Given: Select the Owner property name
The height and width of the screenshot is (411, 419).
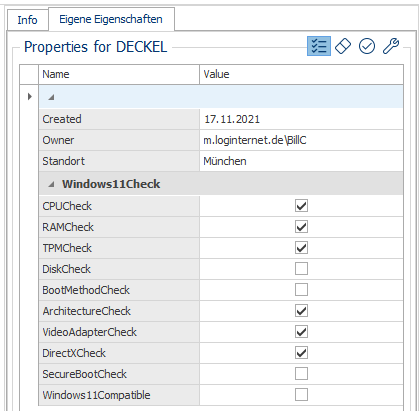Looking at the screenshot, I should [119, 140].
